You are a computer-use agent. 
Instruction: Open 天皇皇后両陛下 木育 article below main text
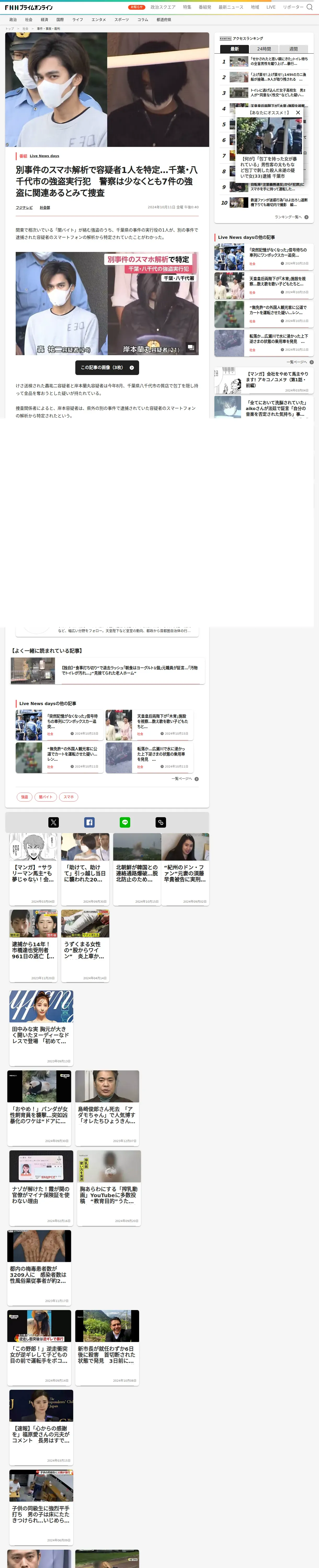(150, 724)
